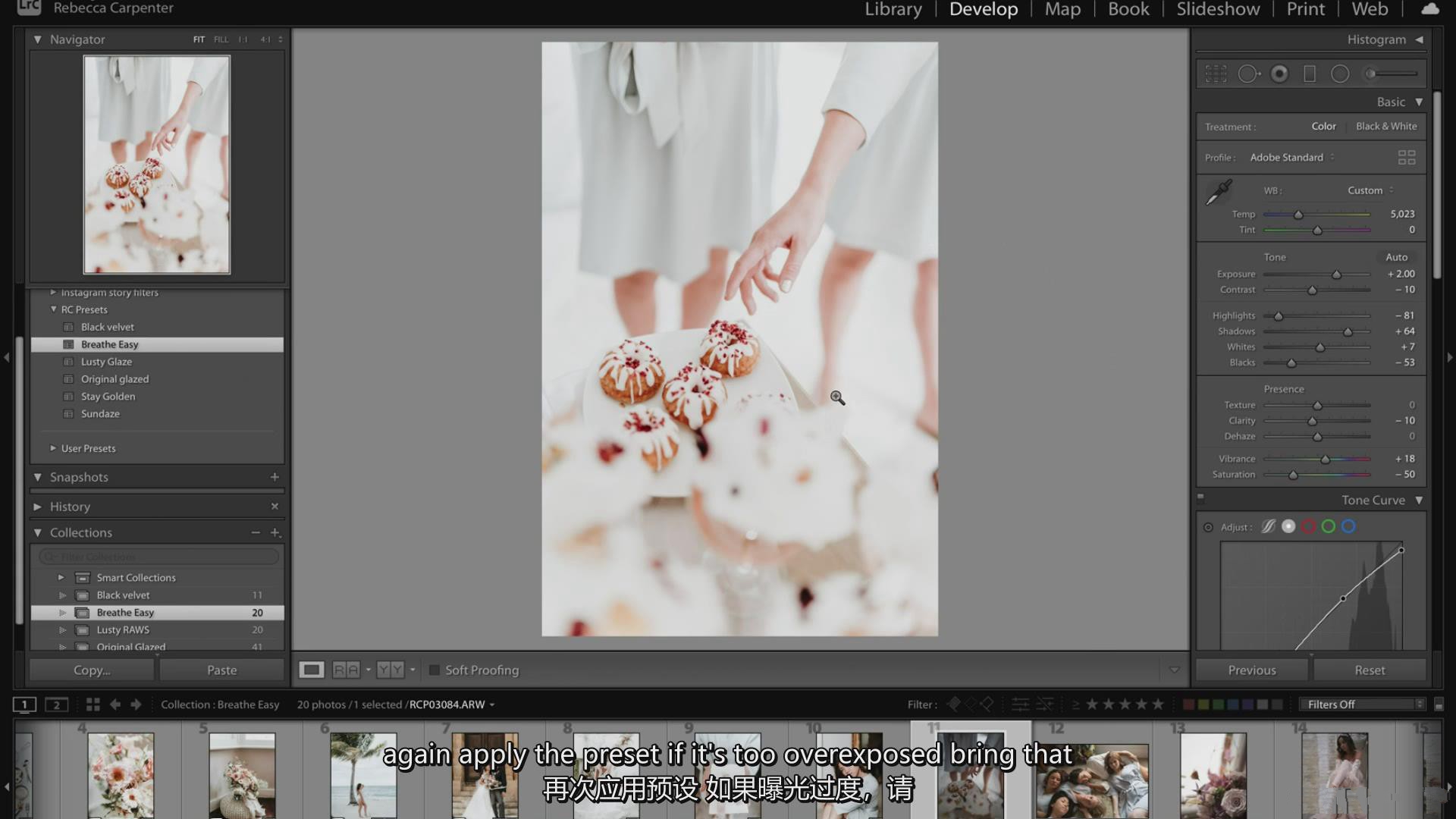Filter by flagged photos
Screen dimensions: 1456x819
pyautogui.click(x=953, y=704)
